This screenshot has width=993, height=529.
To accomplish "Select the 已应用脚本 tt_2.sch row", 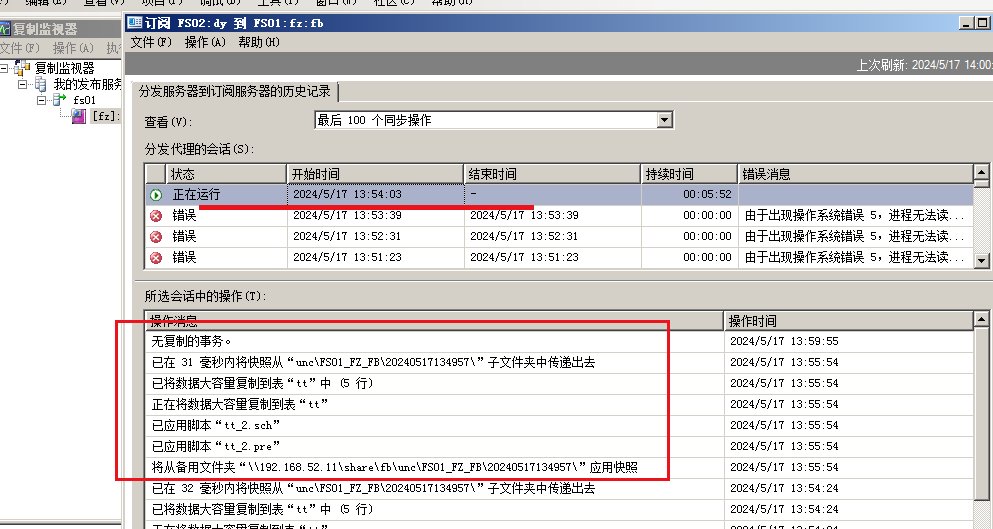I will 559,424.
